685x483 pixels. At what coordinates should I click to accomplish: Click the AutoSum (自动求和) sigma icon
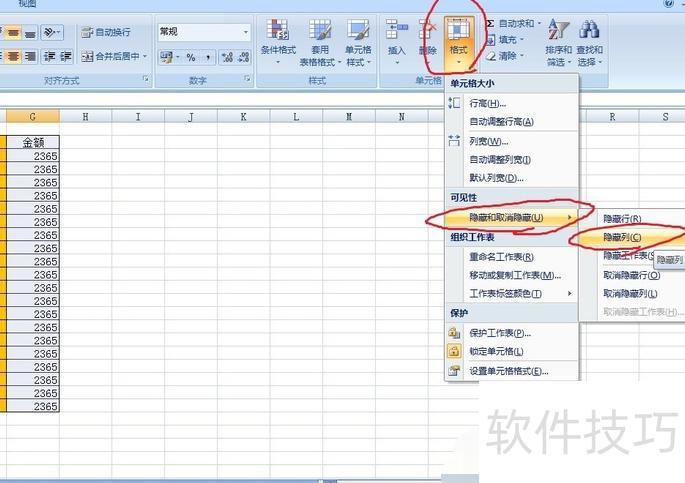point(490,24)
